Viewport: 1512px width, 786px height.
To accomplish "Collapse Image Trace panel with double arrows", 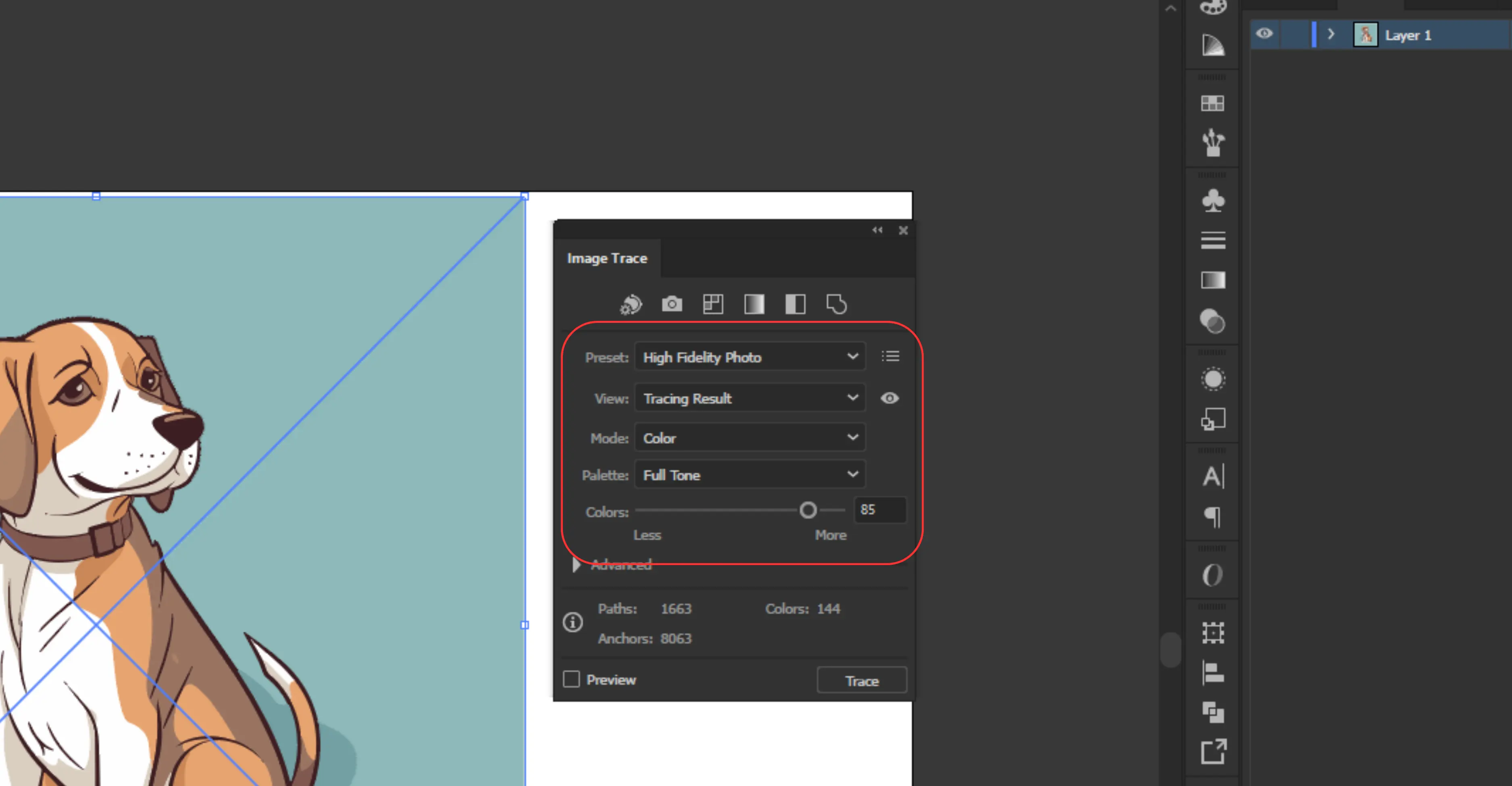I will [877, 230].
